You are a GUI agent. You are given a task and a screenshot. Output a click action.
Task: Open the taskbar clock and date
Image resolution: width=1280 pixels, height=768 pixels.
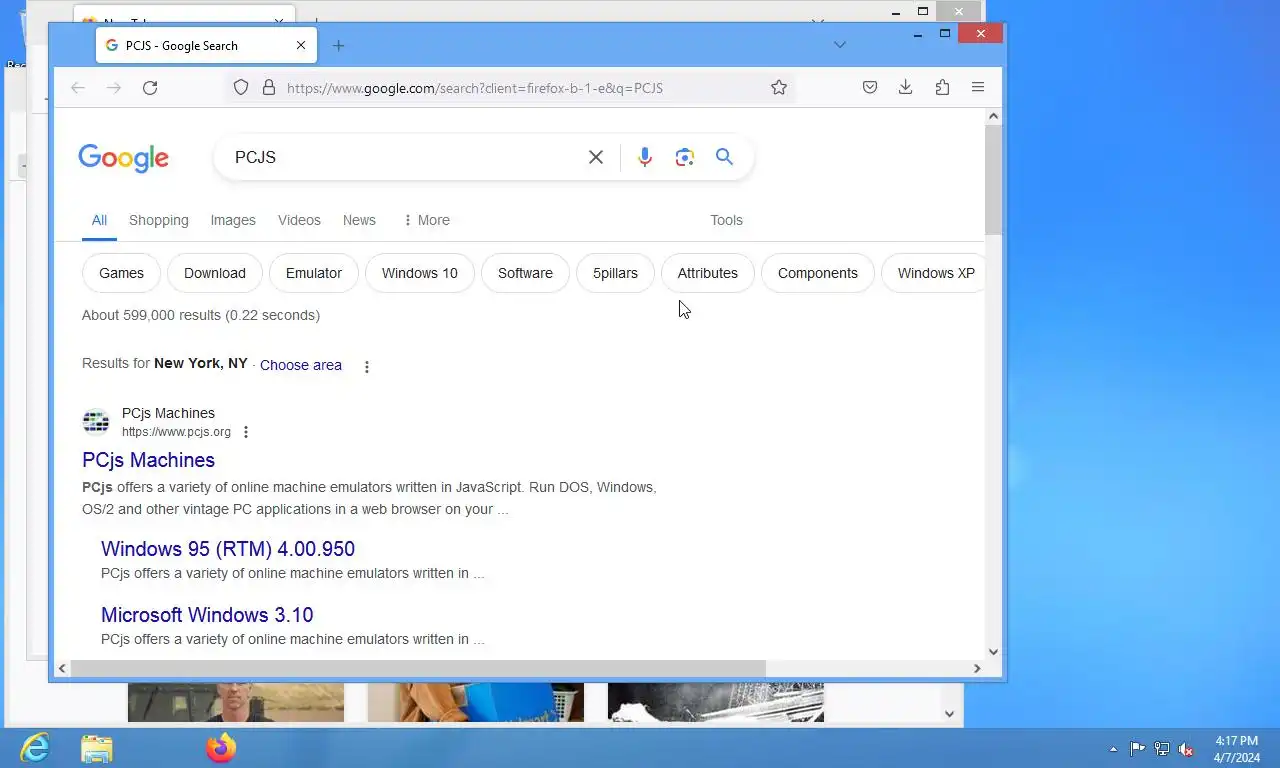(x=1237, y=749)
